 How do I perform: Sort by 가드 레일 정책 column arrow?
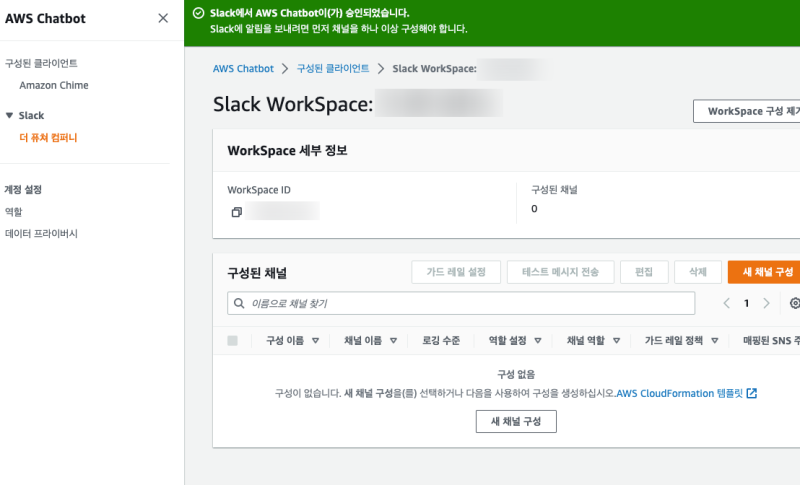pyautogui.click(x=715, y=341)
